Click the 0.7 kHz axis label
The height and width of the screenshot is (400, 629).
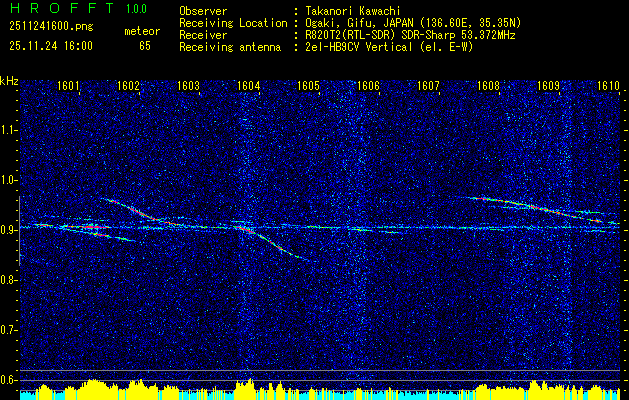point(9,330)
